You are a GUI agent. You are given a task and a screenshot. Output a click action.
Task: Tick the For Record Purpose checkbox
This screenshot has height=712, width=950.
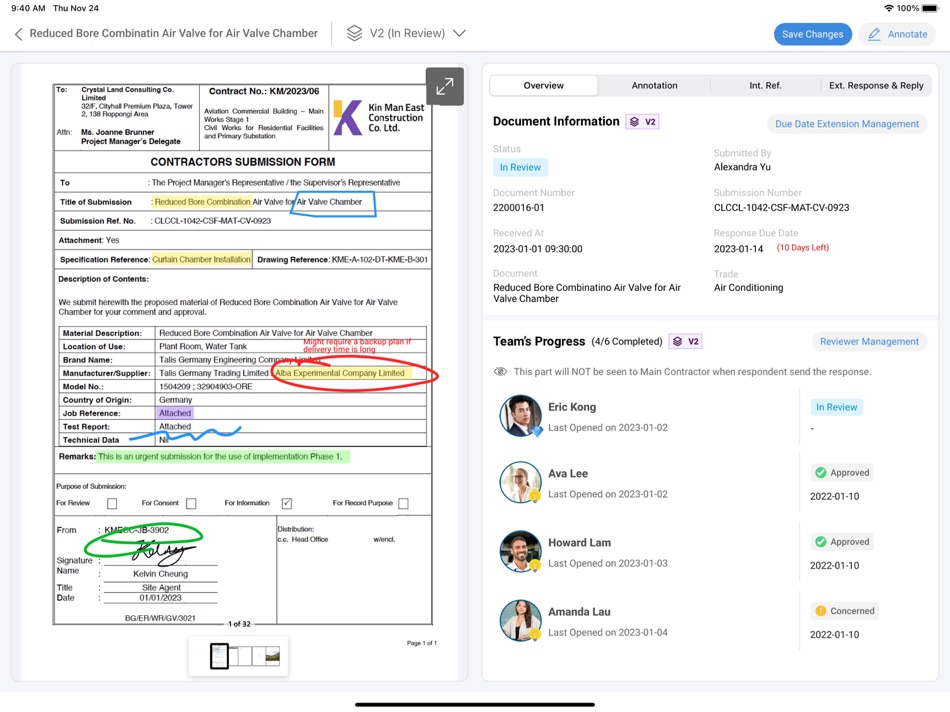tap(404, 504)
